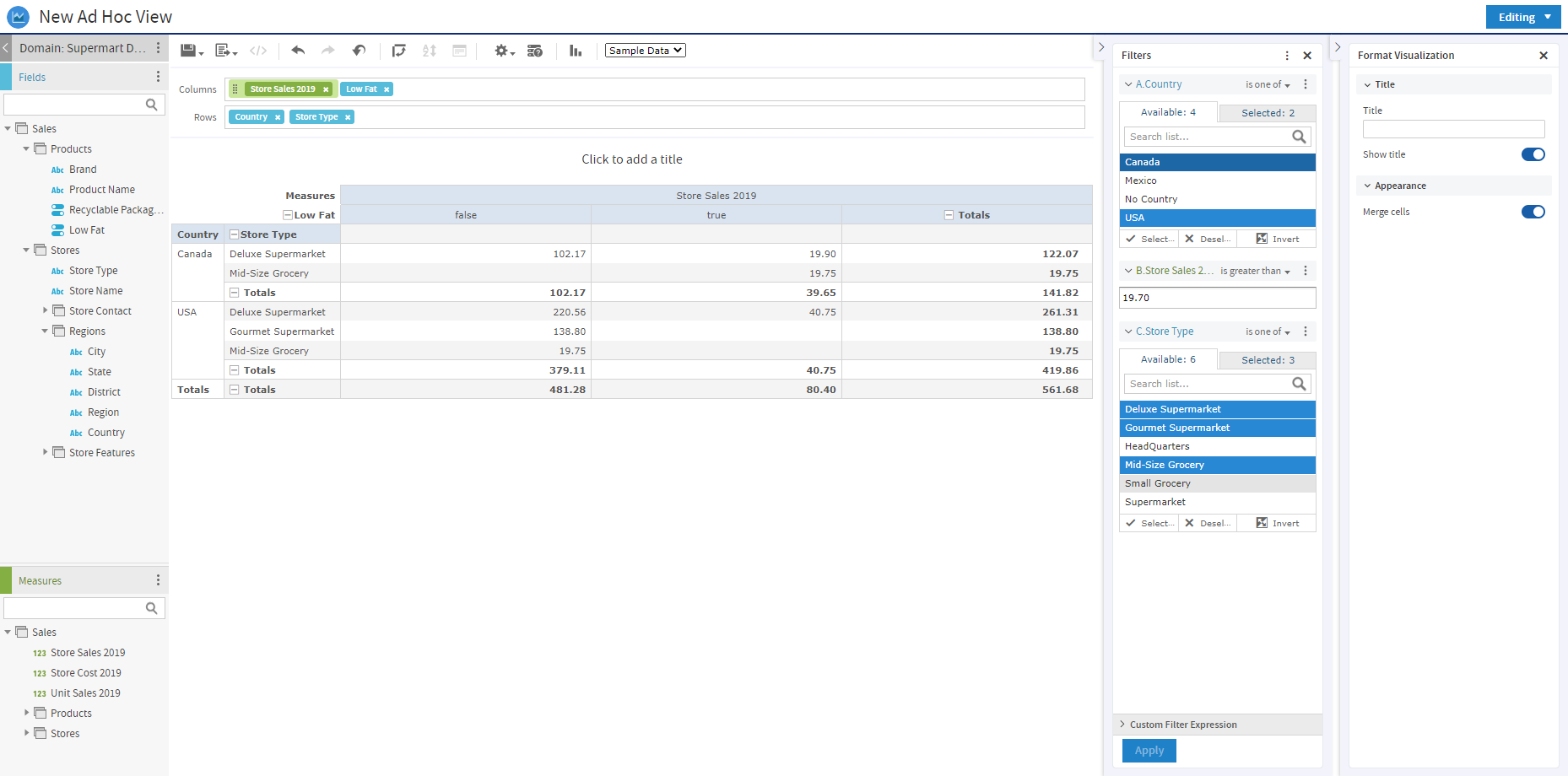Open the input controls query icon
Viewport: 1568px width, 776px height.
[535, 51]
